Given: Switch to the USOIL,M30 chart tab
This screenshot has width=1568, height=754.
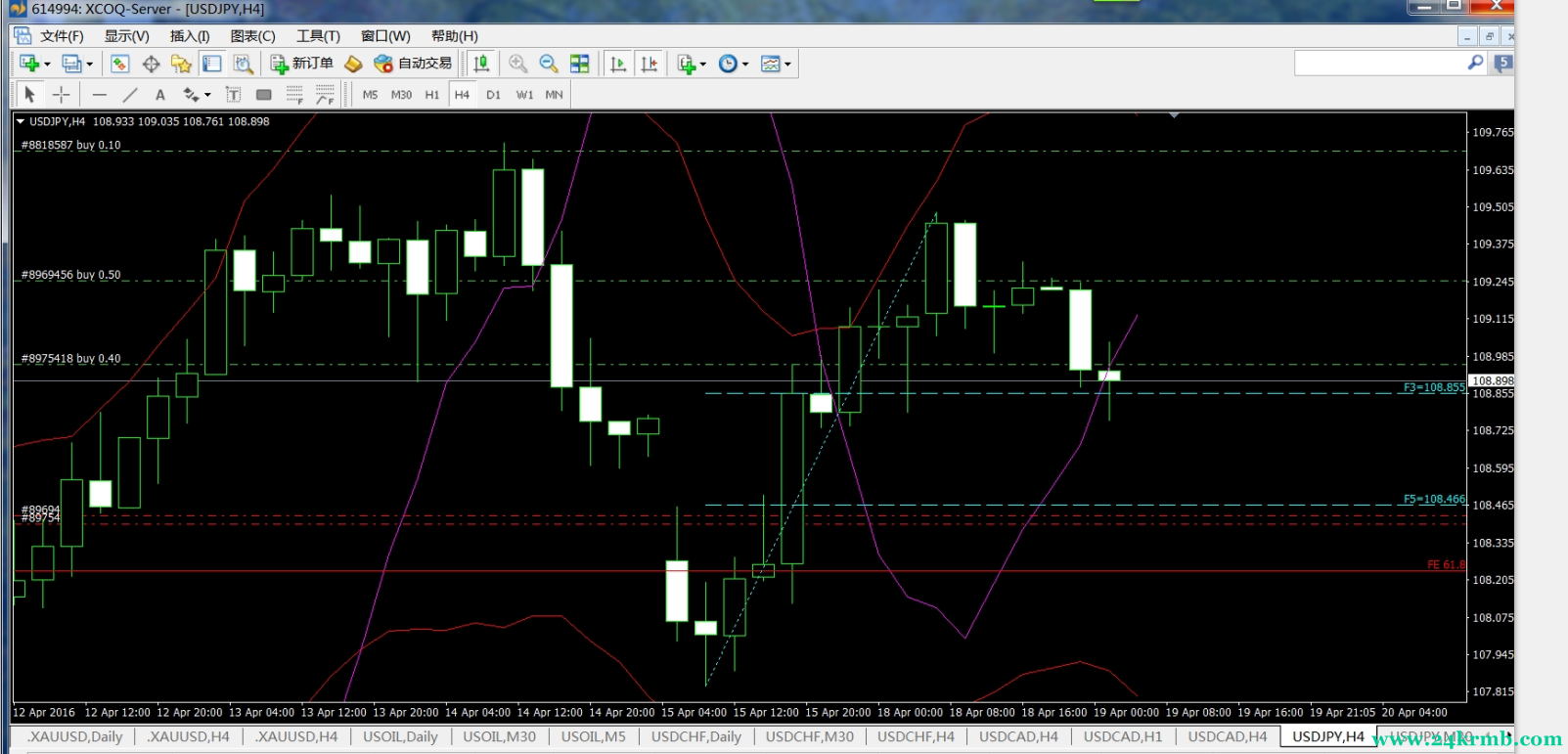Looking at the screenshot, I should coord(499,736).
